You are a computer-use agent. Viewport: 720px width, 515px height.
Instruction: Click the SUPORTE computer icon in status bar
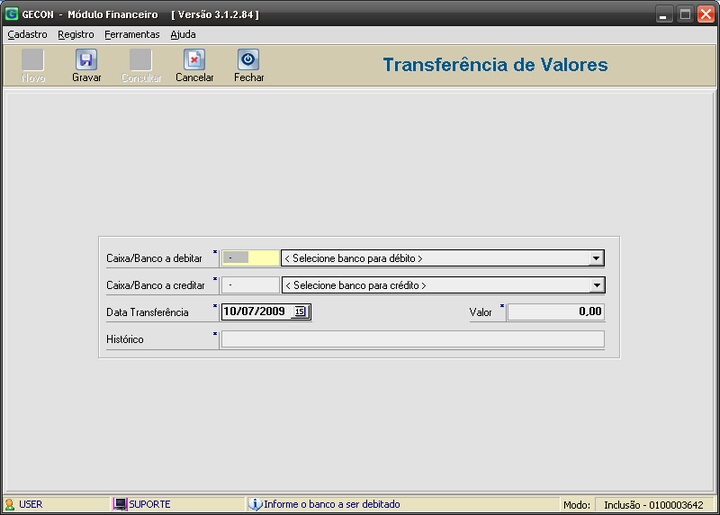tap(119, 504)
